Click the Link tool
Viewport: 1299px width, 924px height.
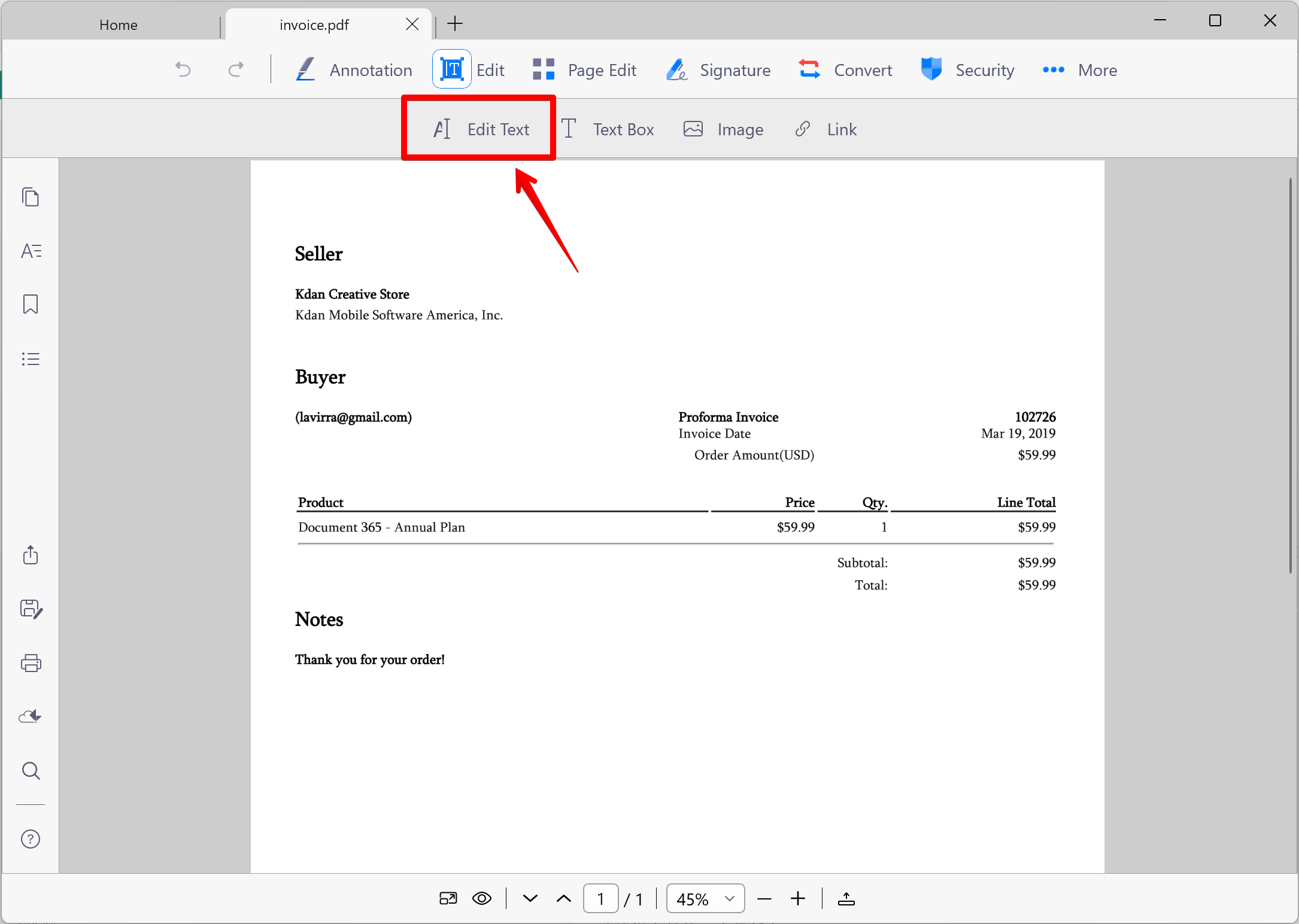(x=826, y=129)
